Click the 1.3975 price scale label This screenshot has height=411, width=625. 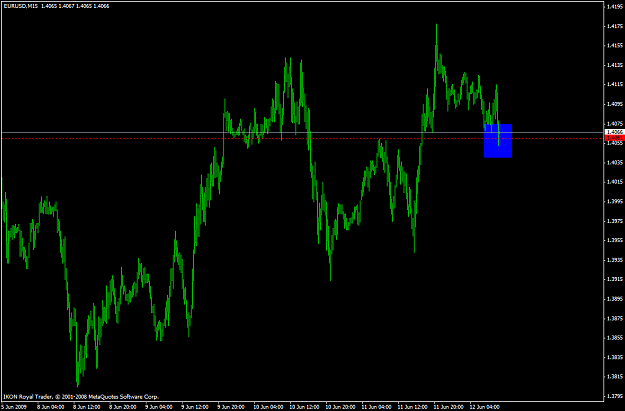(615, 221)
